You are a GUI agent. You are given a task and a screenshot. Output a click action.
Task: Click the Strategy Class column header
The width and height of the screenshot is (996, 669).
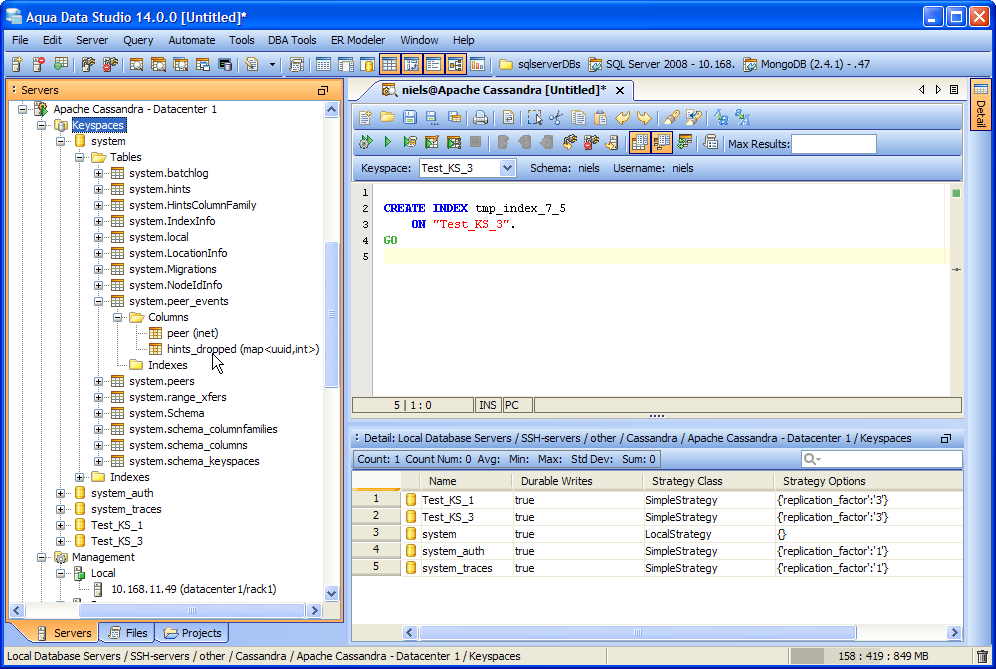click(x=686, y=481)
